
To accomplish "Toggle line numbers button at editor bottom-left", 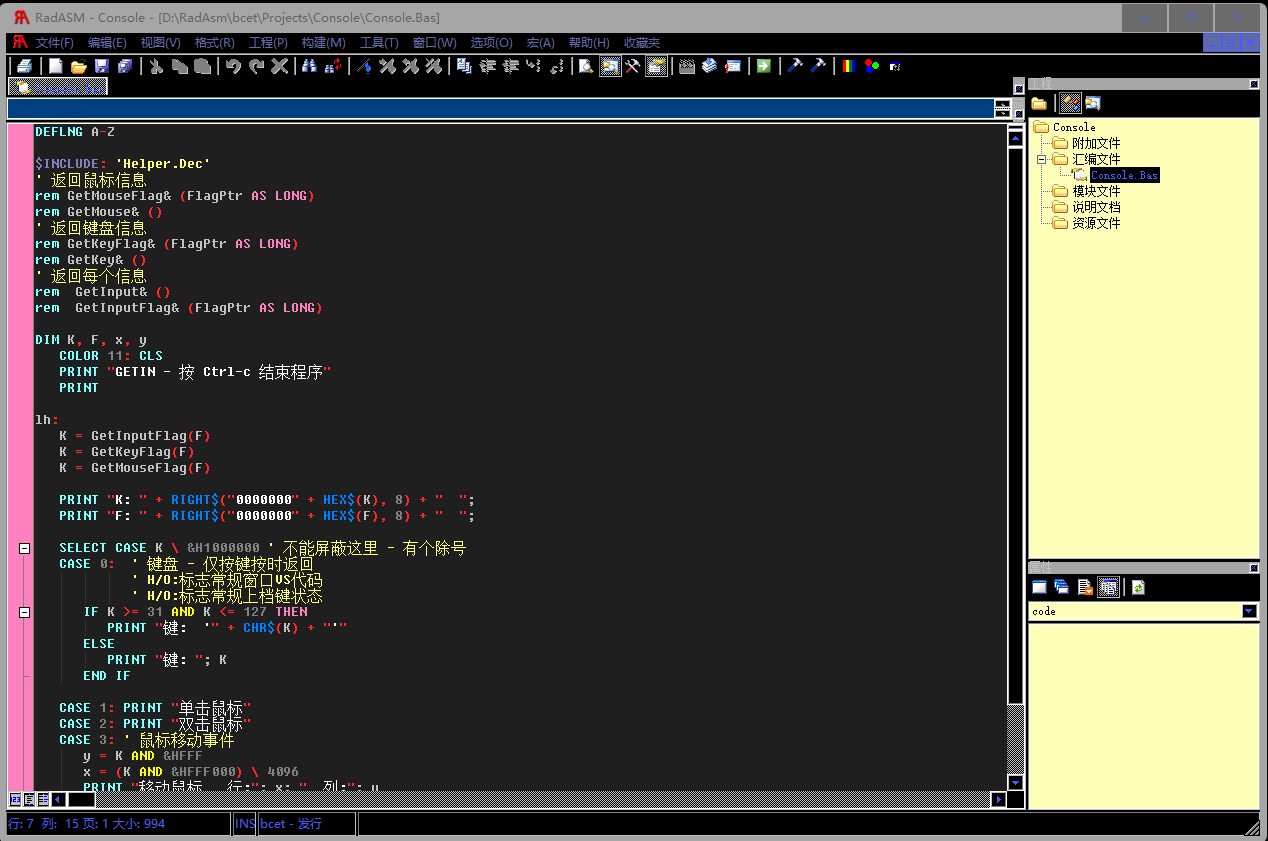I will [14, 799].
